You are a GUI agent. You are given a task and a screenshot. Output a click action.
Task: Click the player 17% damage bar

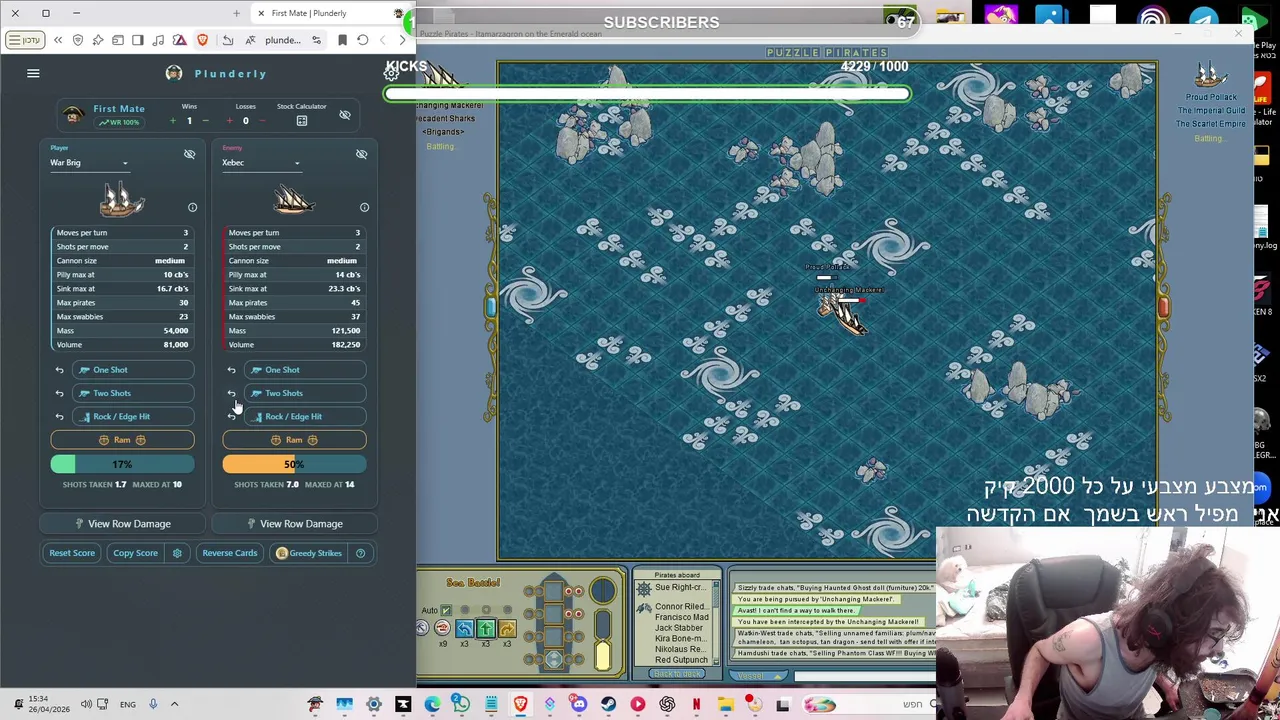[x=122, y=464]
